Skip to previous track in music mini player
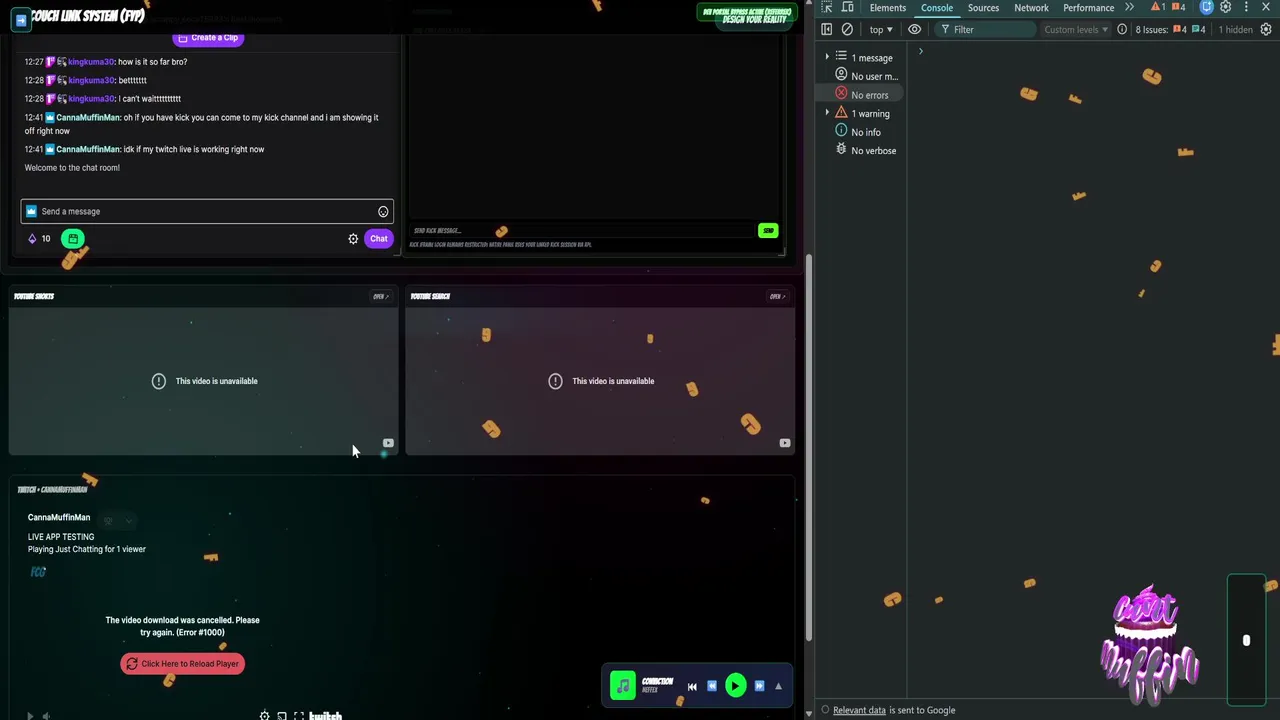 click(692, 687)
